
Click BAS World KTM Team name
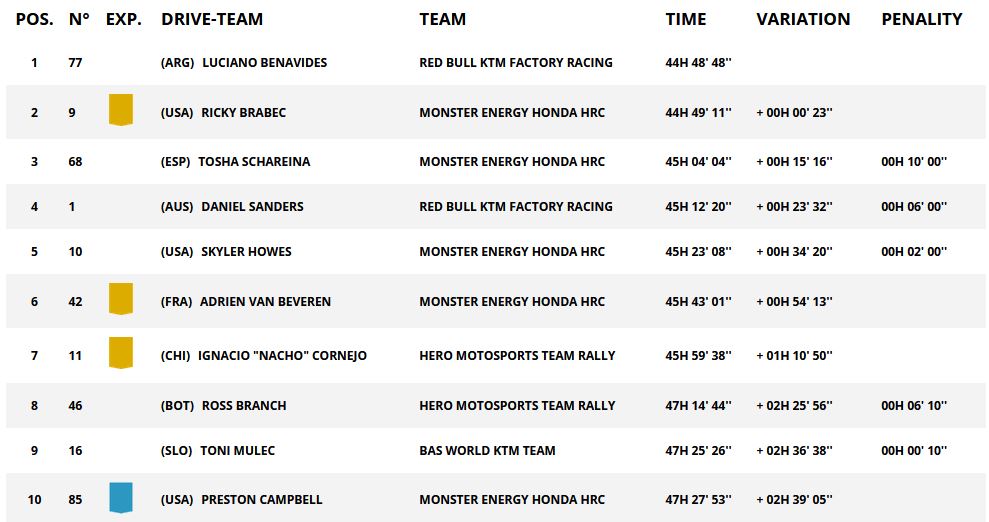pos(487,451)
